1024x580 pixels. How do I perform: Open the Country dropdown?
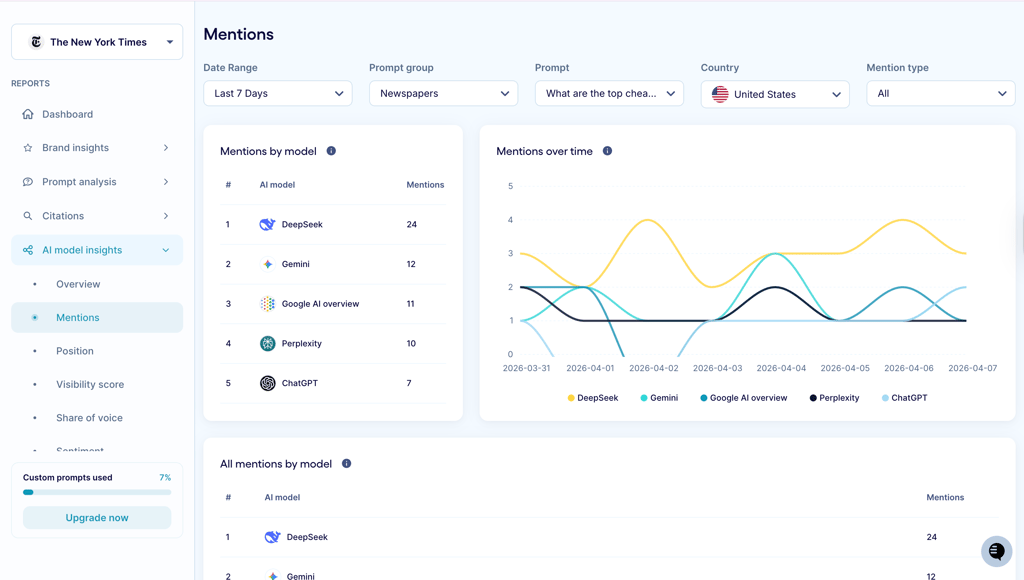(x=775, y=94)
